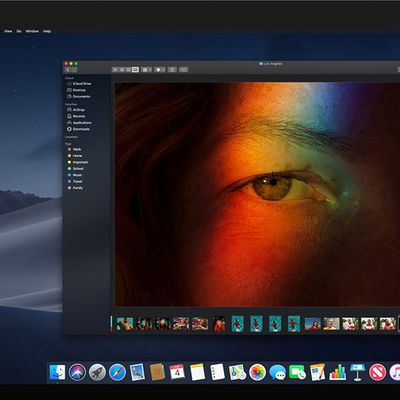The height and width of the screenshot is (400, 400).
Task: Open Documents in the Finder sidebar
Action: coord(79,96)
